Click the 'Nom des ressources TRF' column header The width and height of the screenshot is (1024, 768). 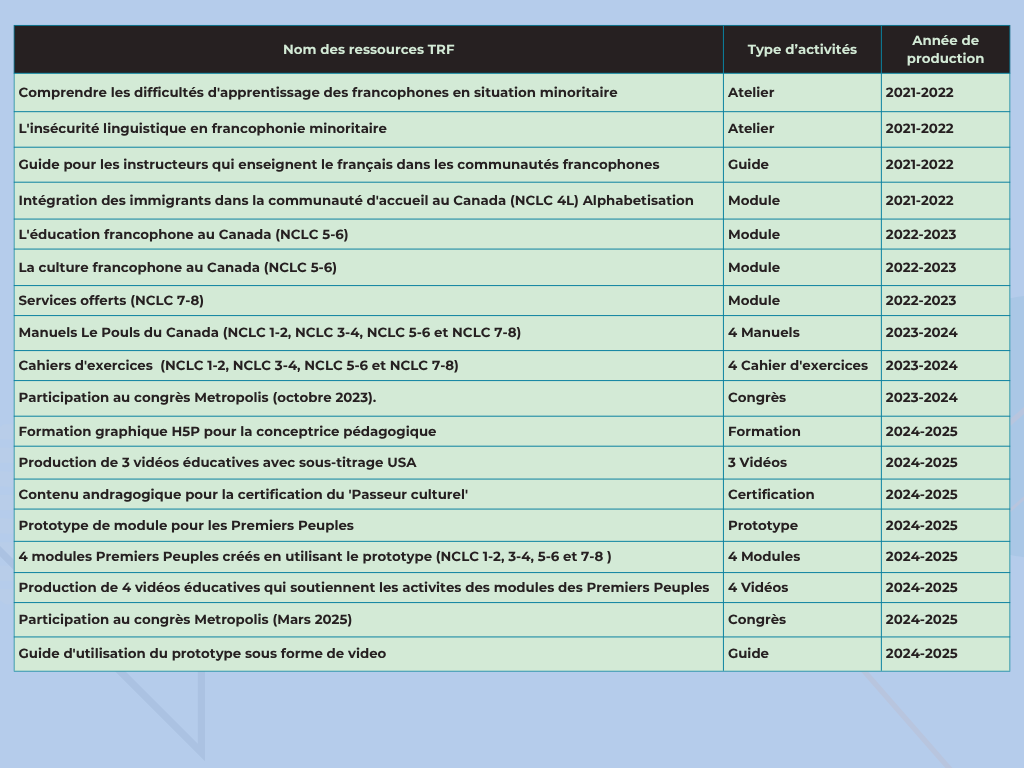tap(368, 49)
